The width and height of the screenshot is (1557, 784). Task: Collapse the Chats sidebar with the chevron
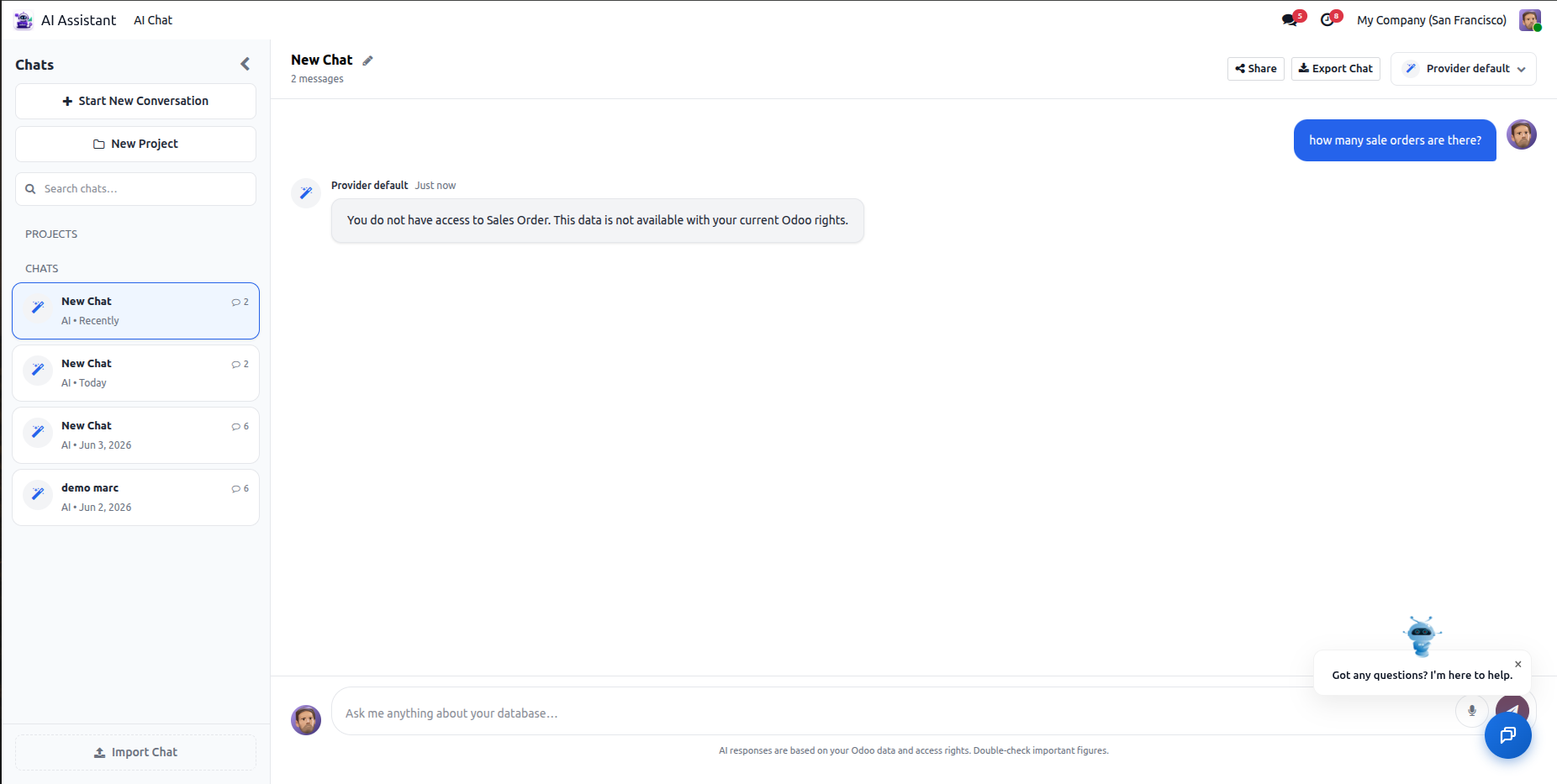(245, 64)
